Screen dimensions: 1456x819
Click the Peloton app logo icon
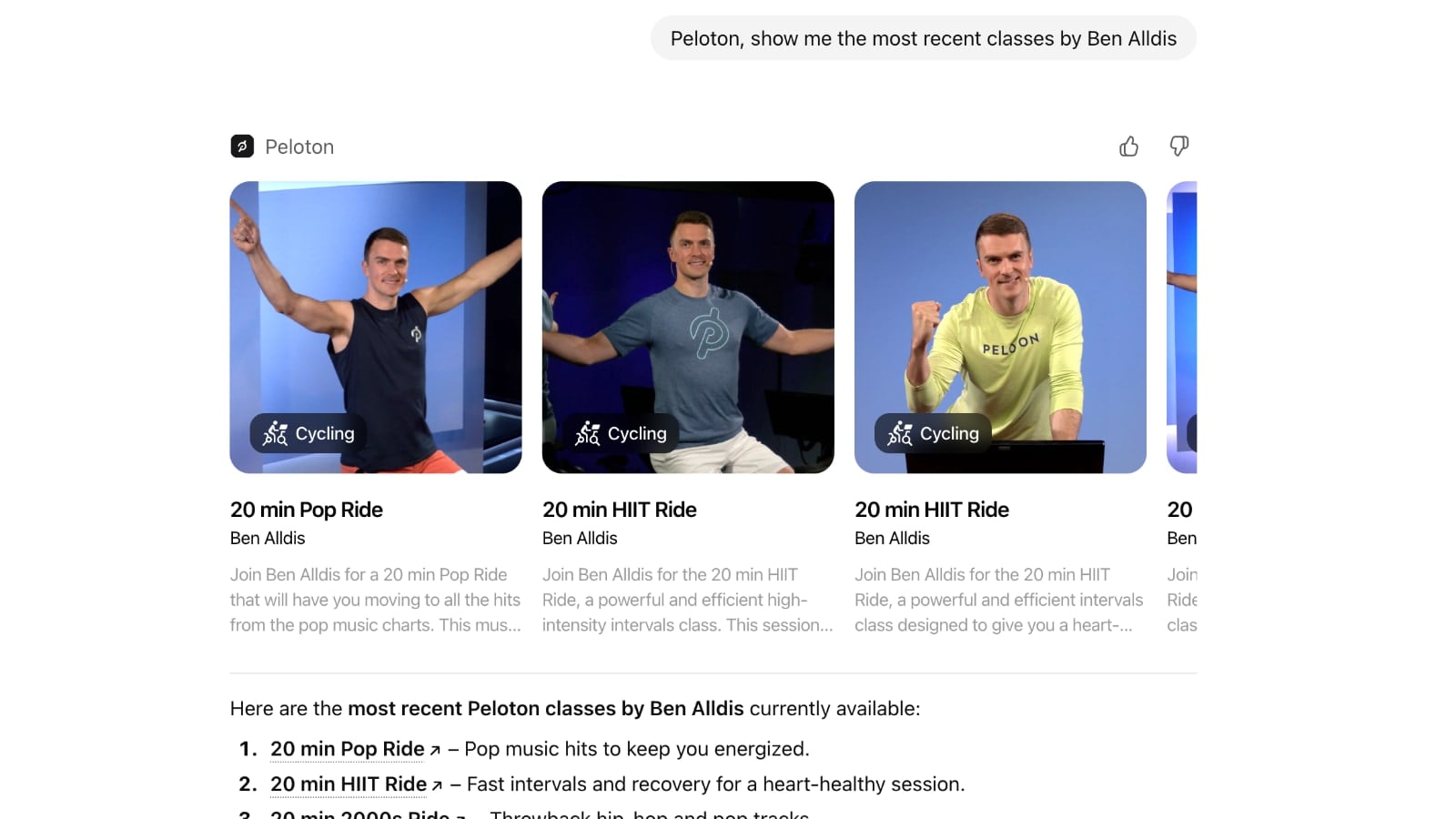coord(242,147)
